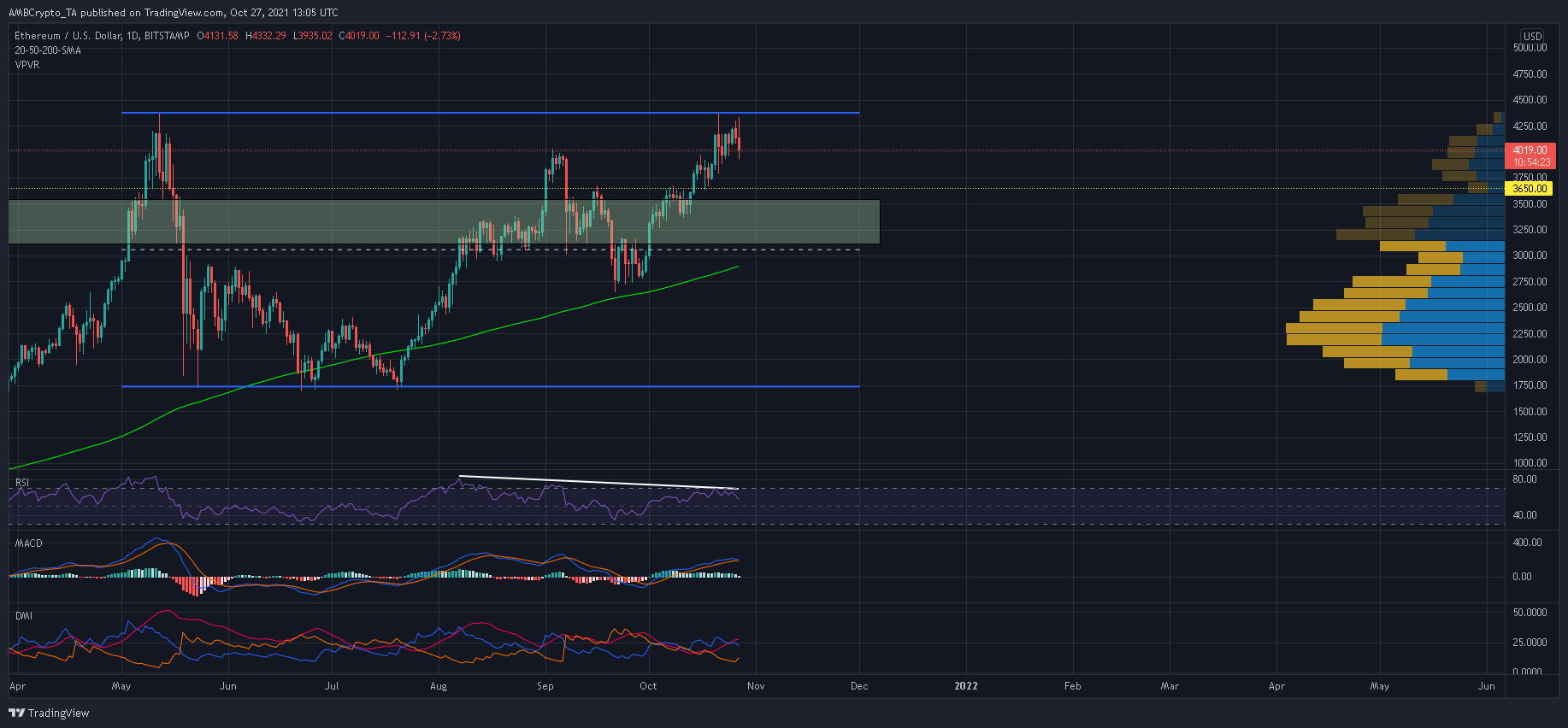This screenshot has width=1568, height=728.
Task: Click the yellow 3650.00 price level tag
Action: [x=1530, y=189]
